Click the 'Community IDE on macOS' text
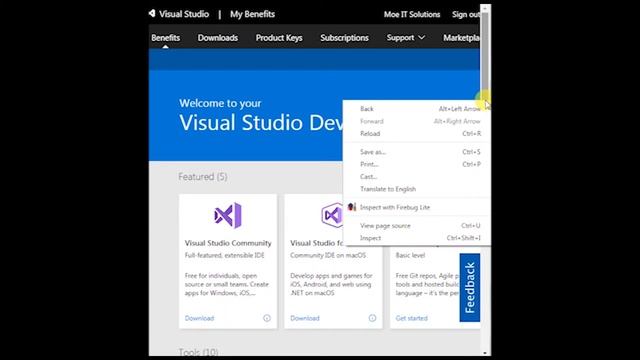 coord(328,255)
